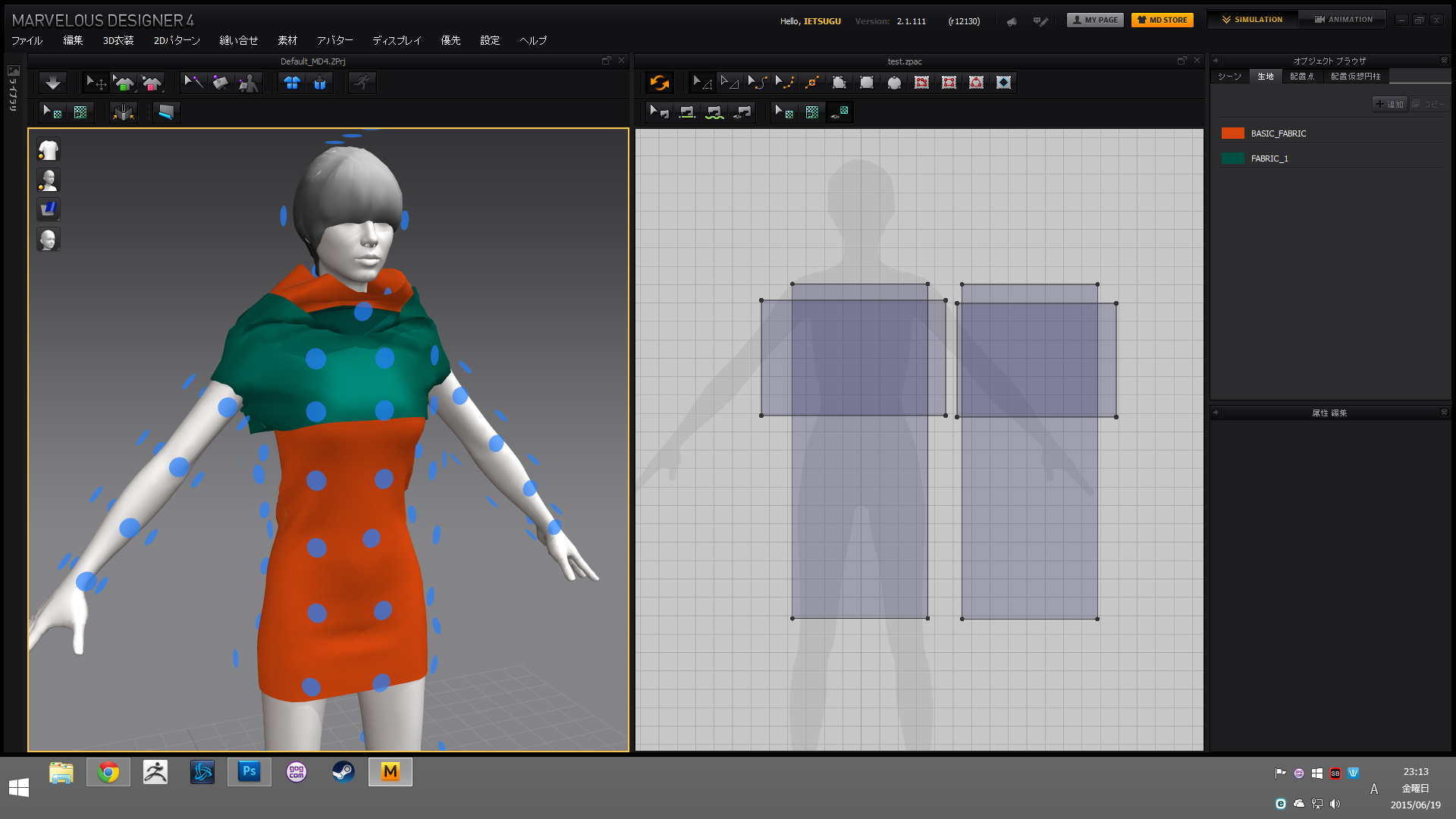1456x819 pixels.
Task: Open the 編集 menu
Action: pyautogui.click(x=73, y=40)
